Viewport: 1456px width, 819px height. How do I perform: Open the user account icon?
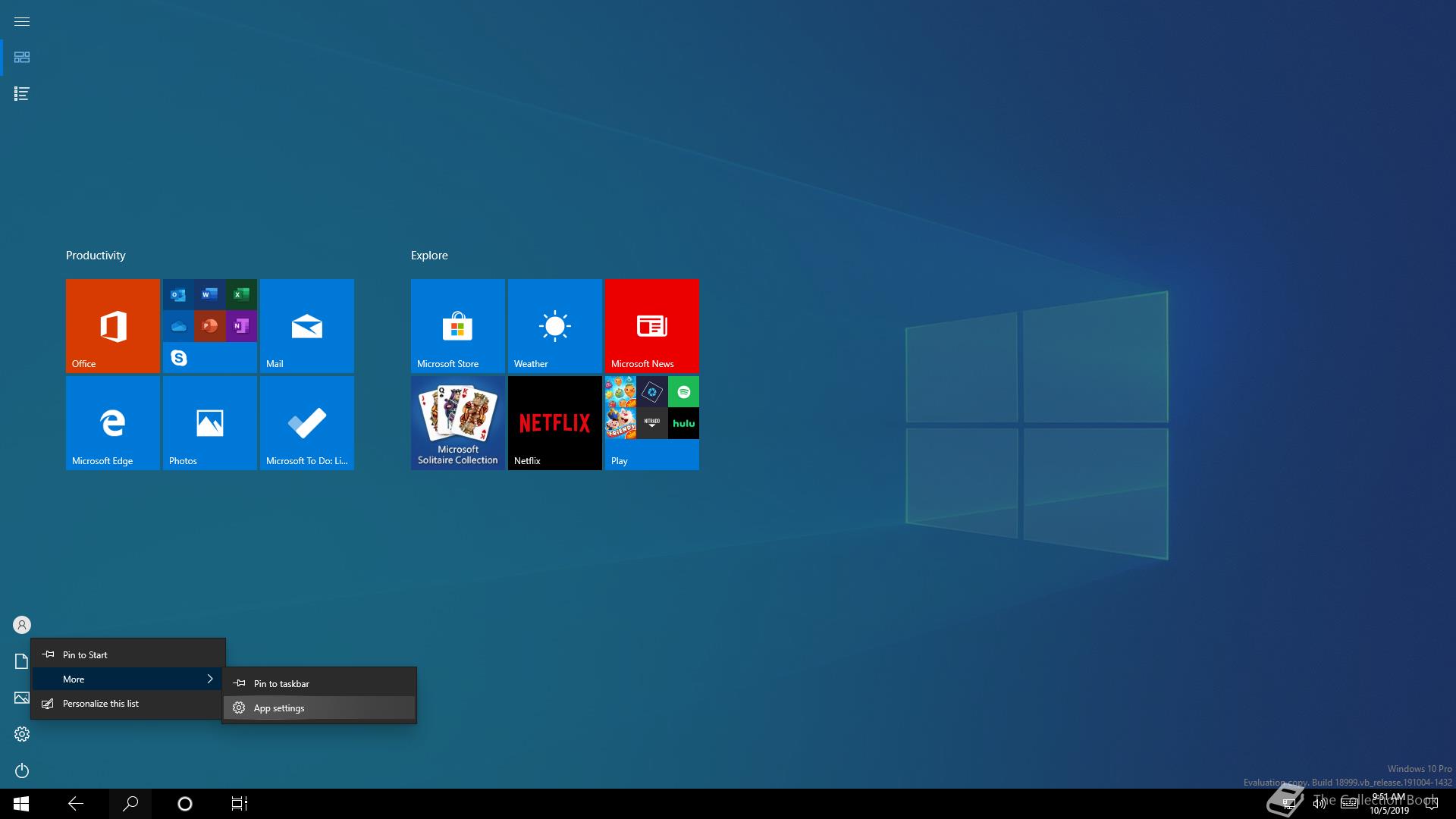click(22, 625)
